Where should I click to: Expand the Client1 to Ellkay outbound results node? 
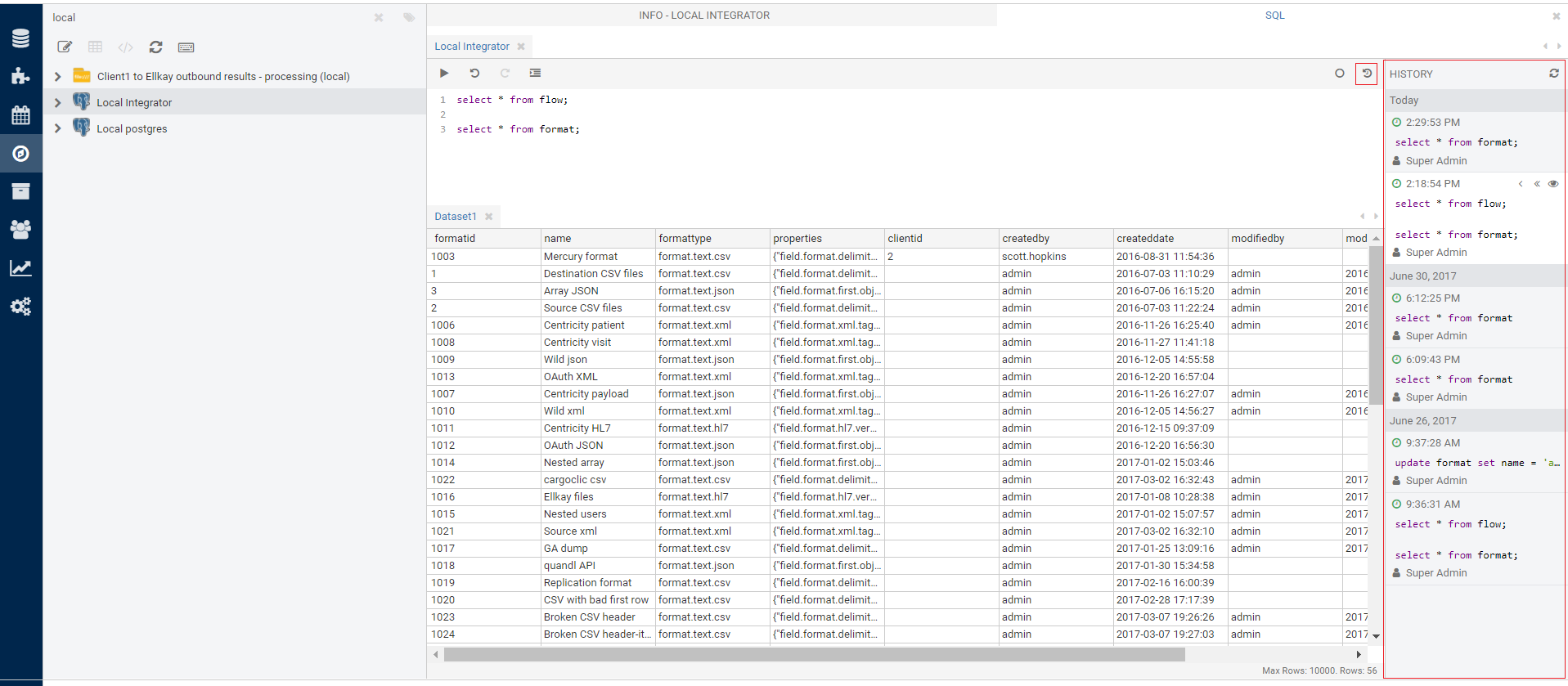coord(57,76)
